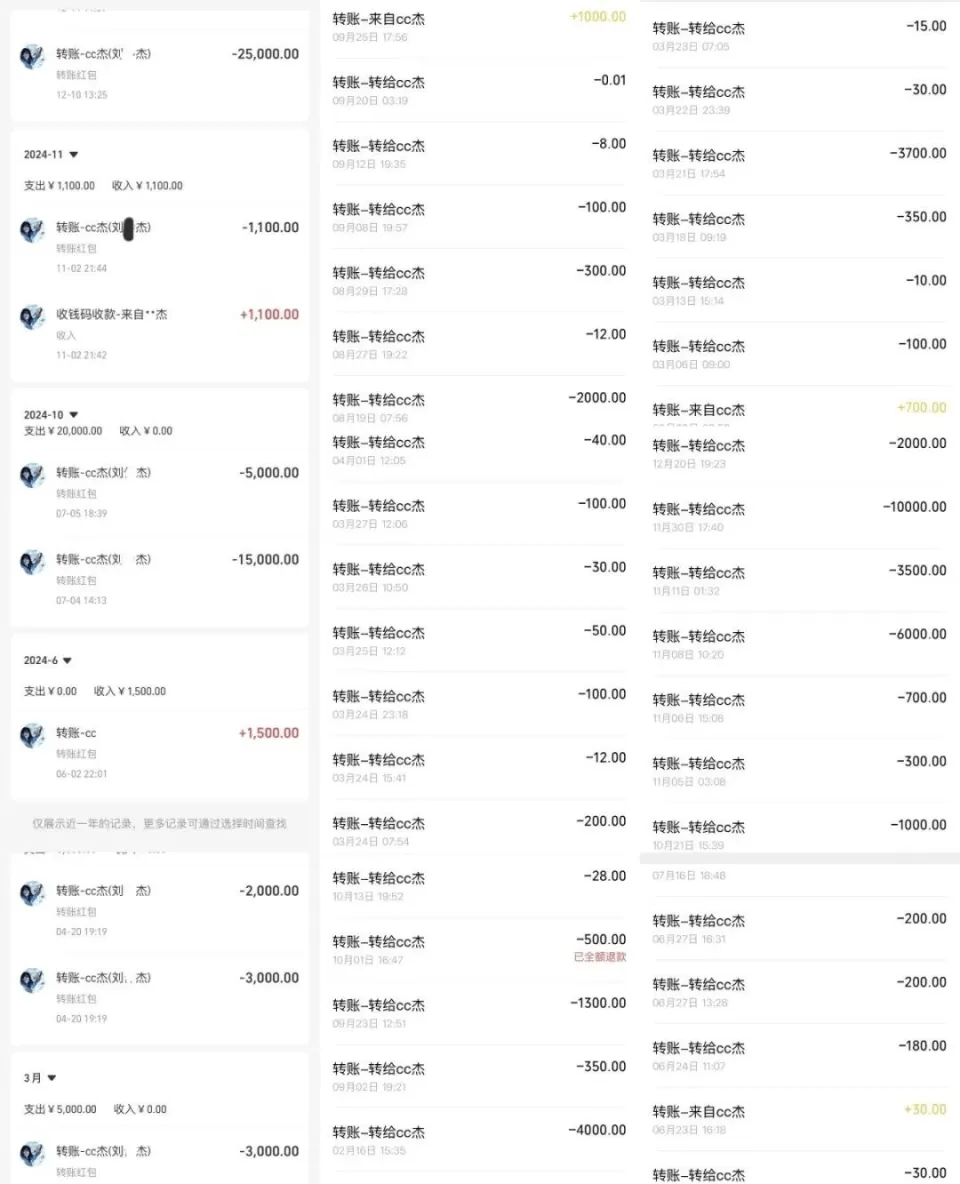Screen dimensions: 960x1184
Task: Open the -10000.00 transfer on 11月30日
Action: pos(799,516)
